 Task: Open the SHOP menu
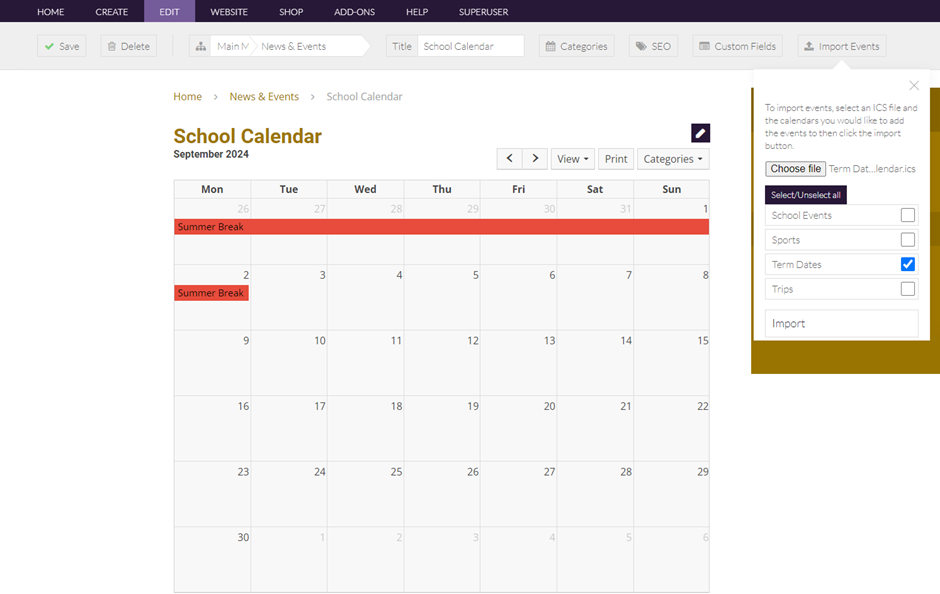click(291, 11)
